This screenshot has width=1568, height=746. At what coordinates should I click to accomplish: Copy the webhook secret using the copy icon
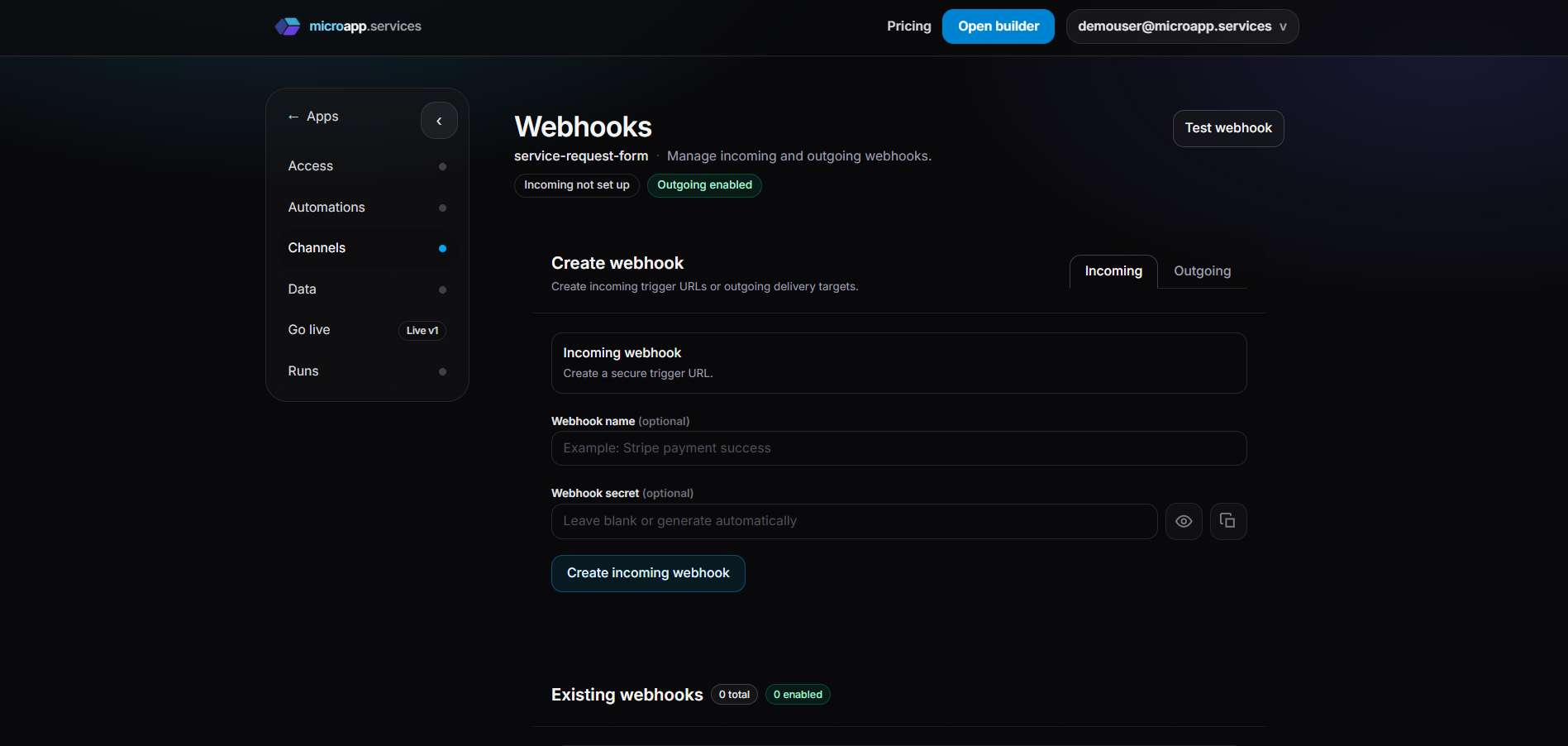point(1228,521)
